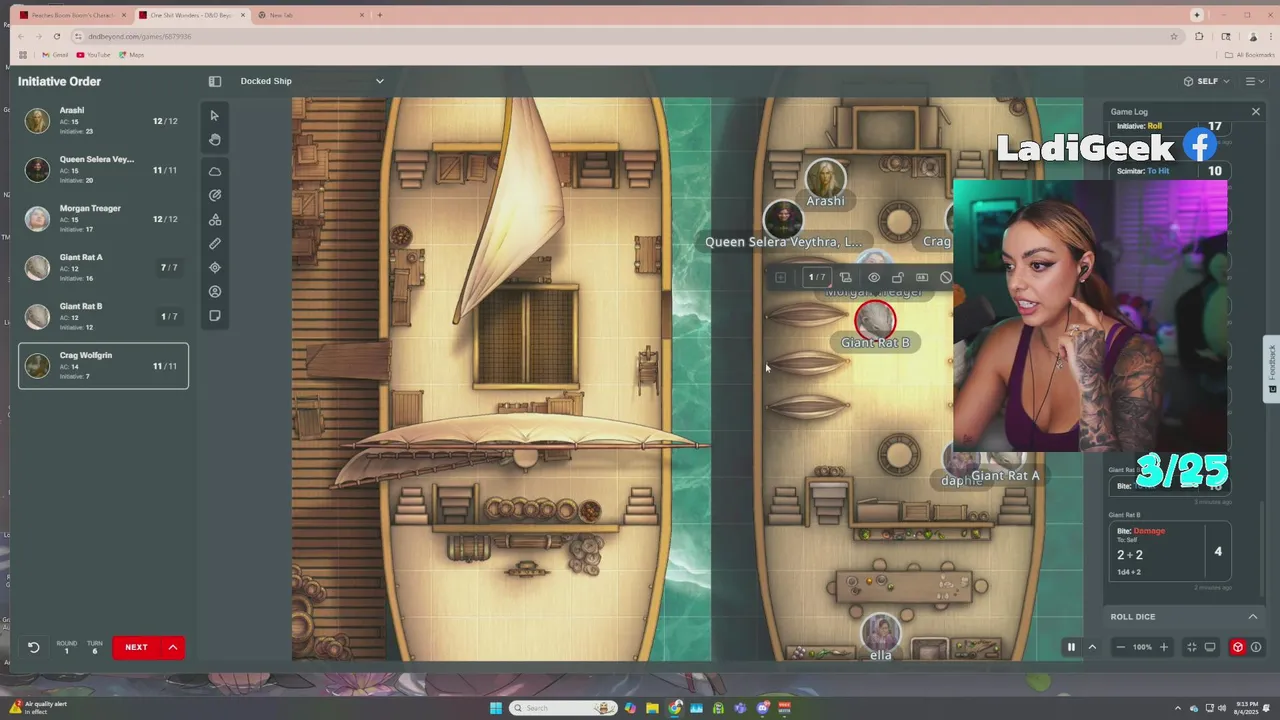Select Giant Rat A initiative entry
This screenshot has height=720, width=1280.
pos(103,268)
